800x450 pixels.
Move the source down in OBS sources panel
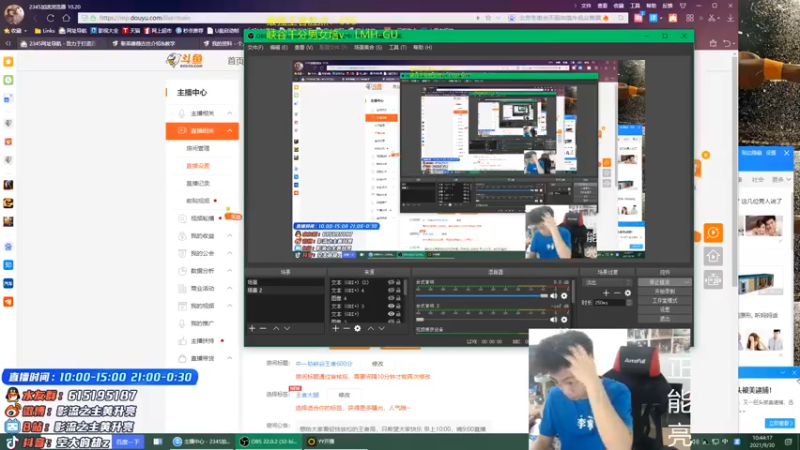[x=382, y=329]
